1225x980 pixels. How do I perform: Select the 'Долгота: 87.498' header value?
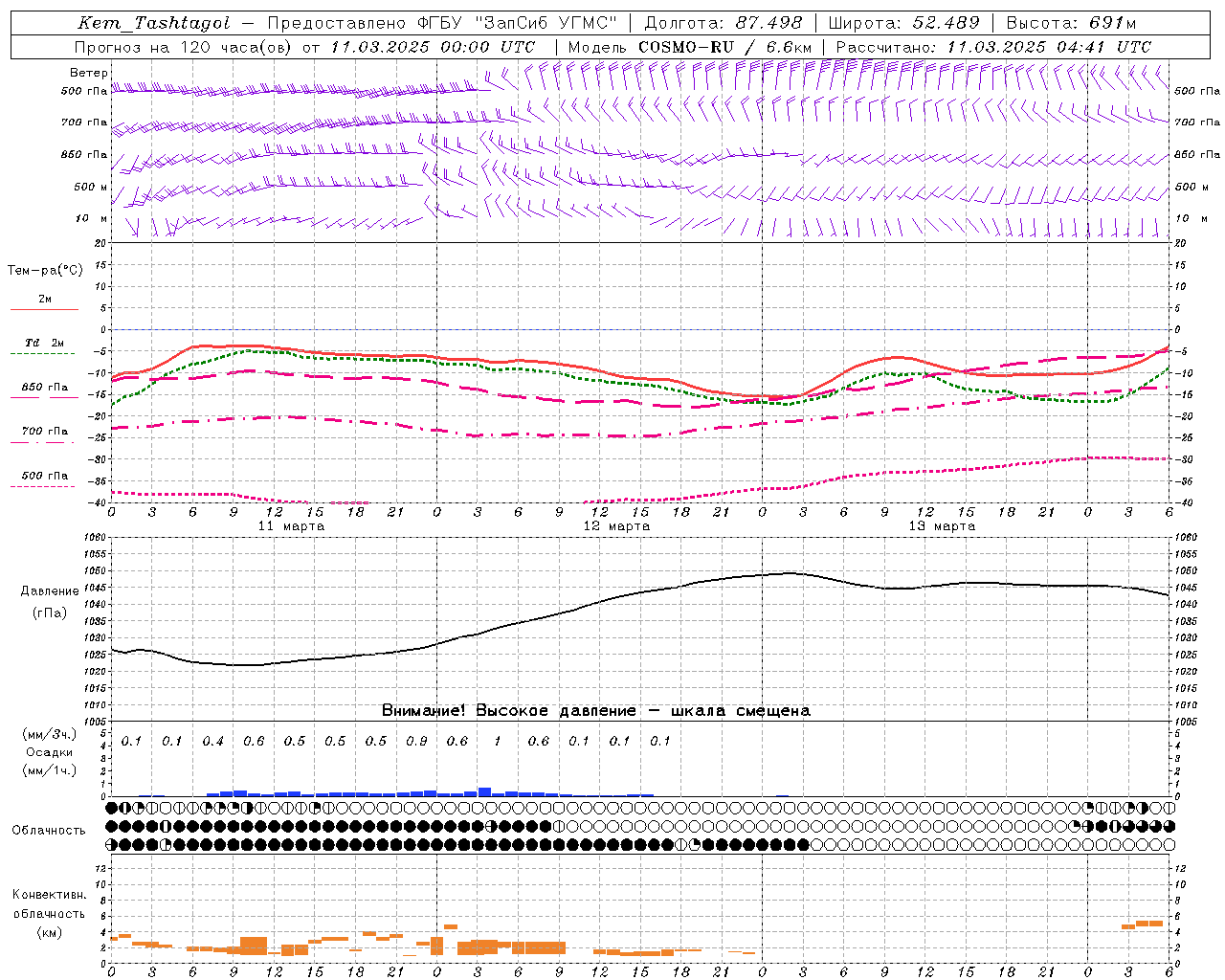(x=724, y=23)
